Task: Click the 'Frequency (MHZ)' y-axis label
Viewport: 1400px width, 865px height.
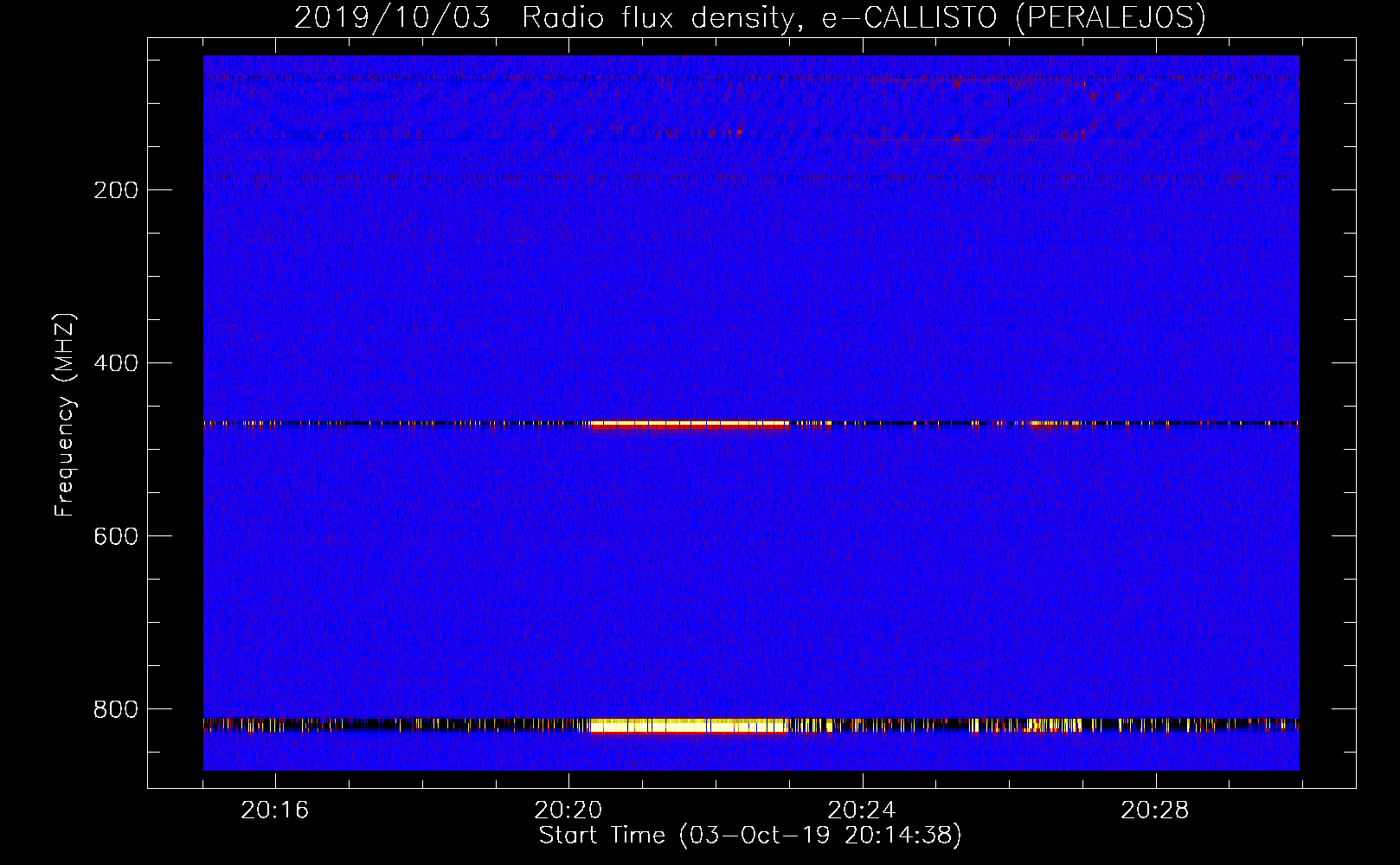Action: pos(65,415)
